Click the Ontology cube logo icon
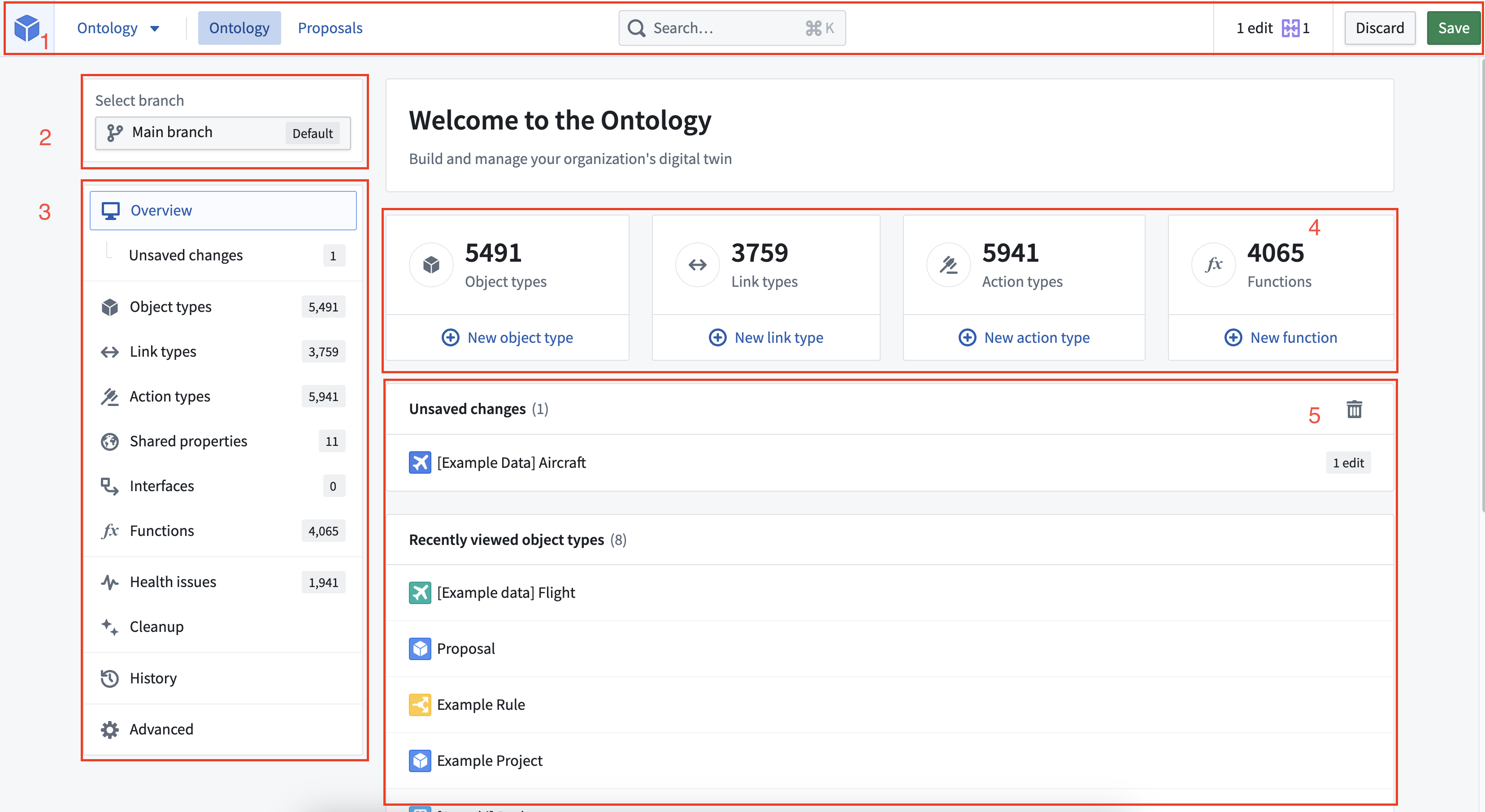The height and width of the screenshot is (812, 1485). tap(26, 28)
